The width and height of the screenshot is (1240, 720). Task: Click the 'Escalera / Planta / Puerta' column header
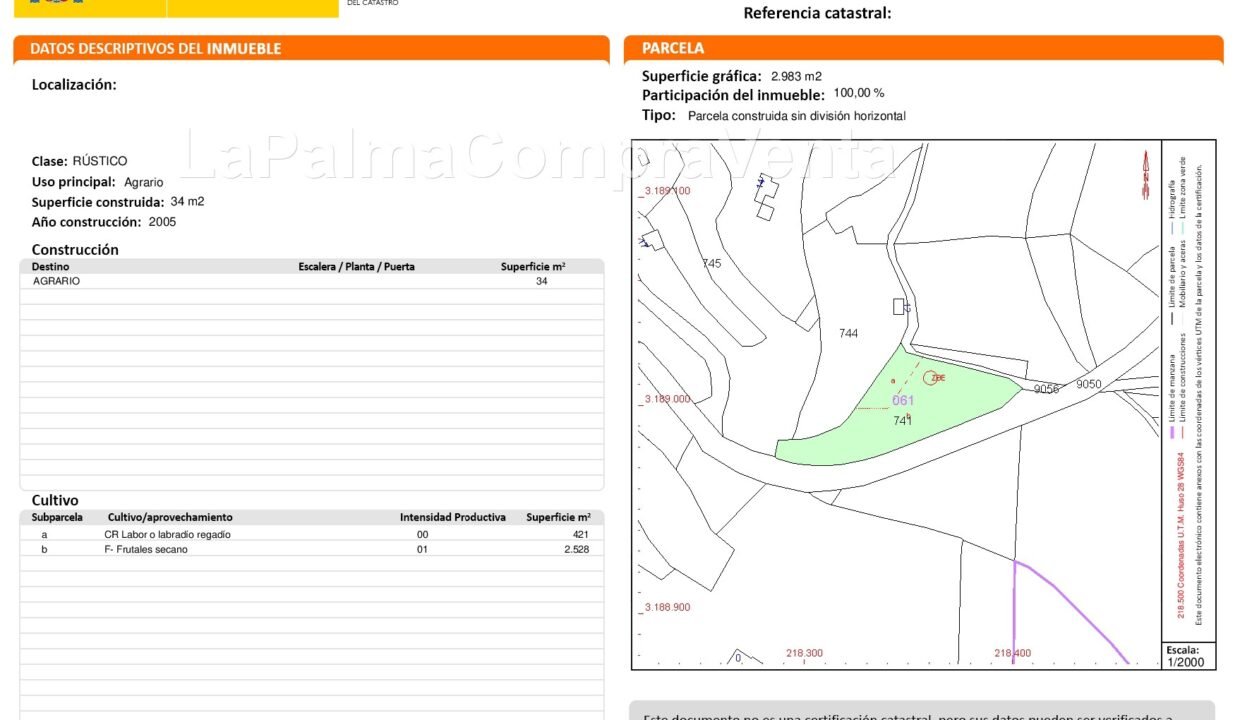357,267
